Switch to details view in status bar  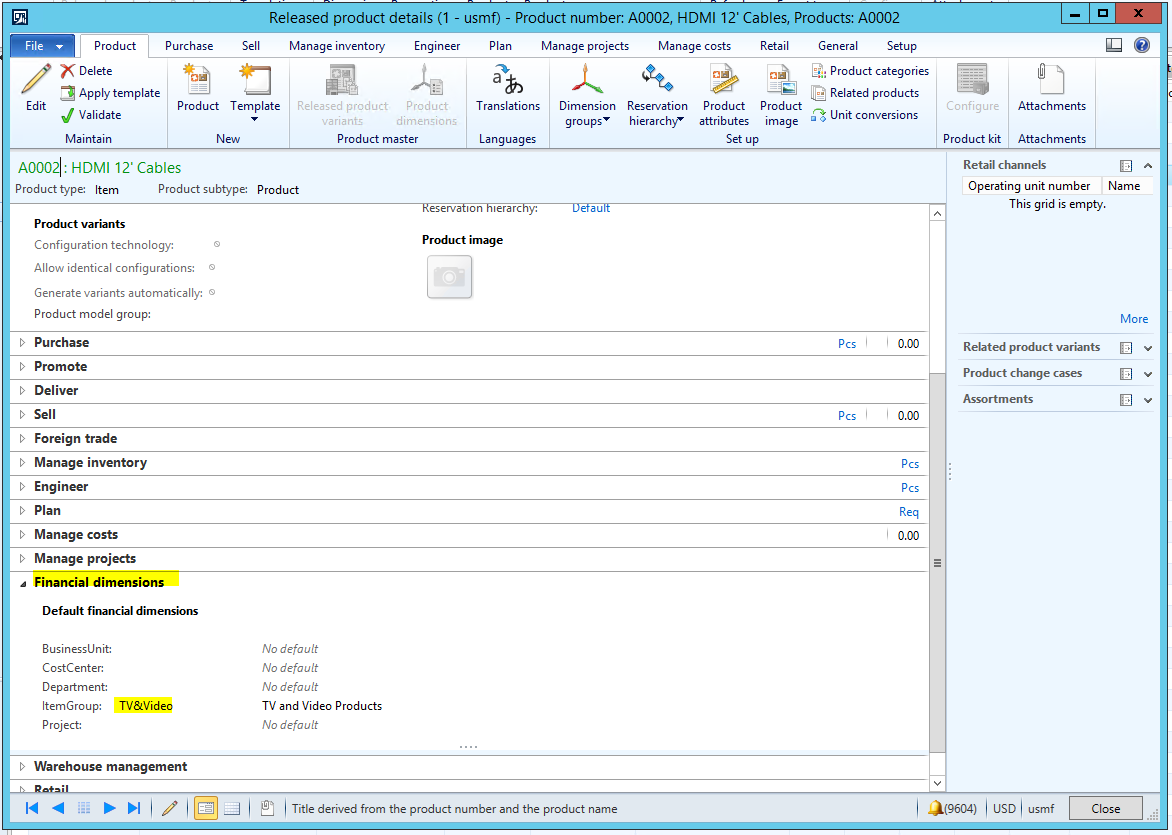coord(205,808)
